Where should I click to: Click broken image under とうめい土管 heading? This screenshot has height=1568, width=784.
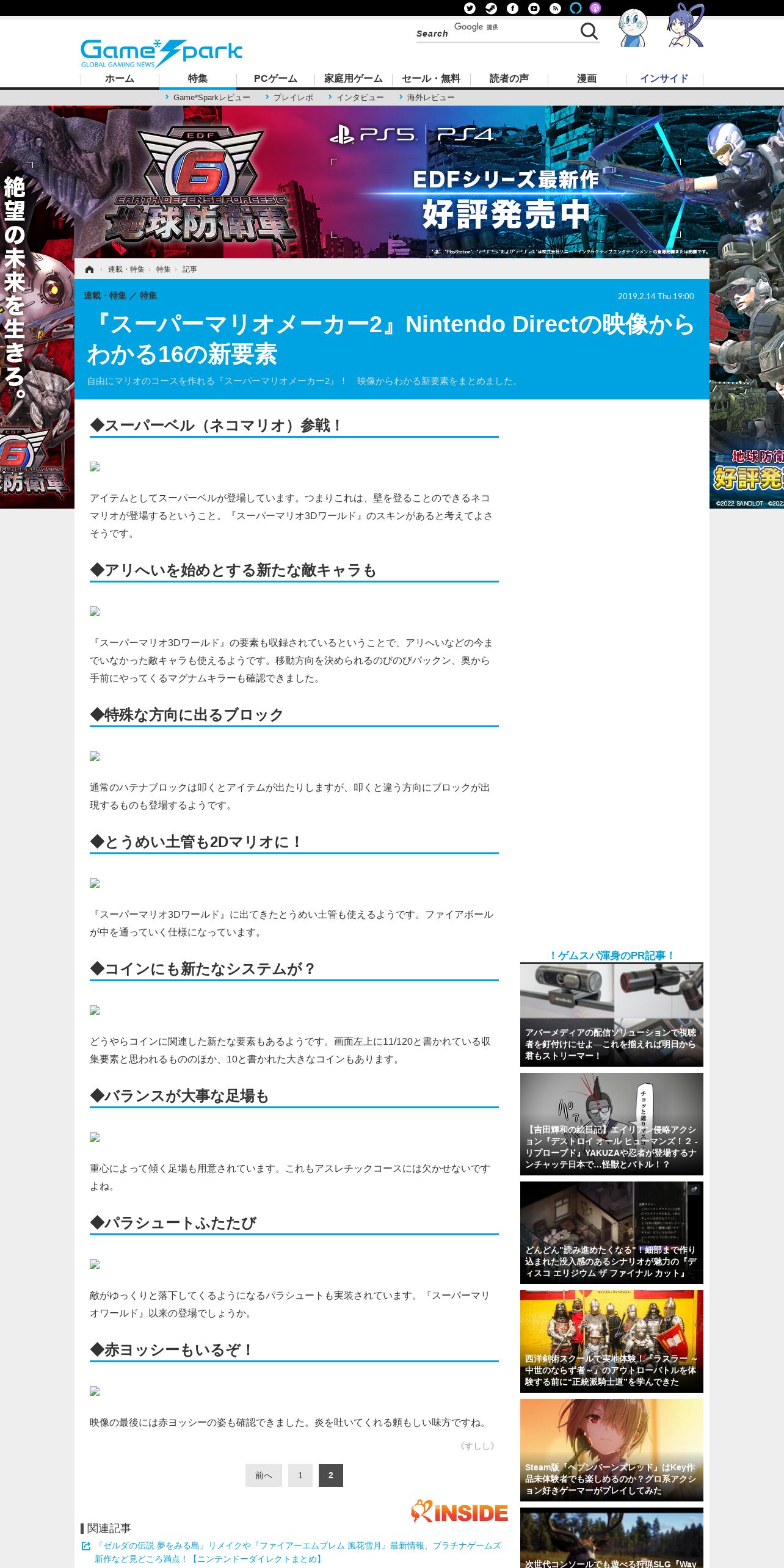(x=95, y=884)
